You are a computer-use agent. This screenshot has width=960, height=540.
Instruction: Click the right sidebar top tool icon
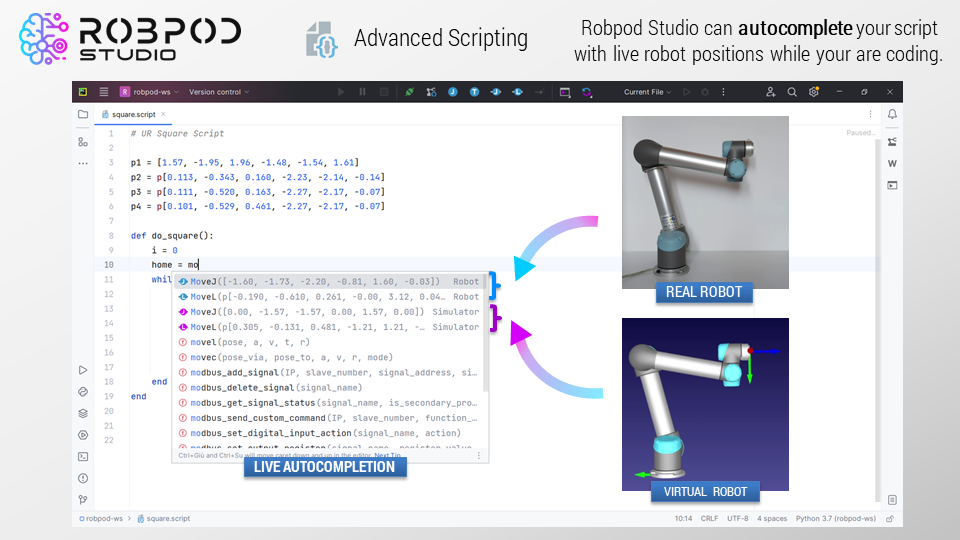(x=892, y=142)
